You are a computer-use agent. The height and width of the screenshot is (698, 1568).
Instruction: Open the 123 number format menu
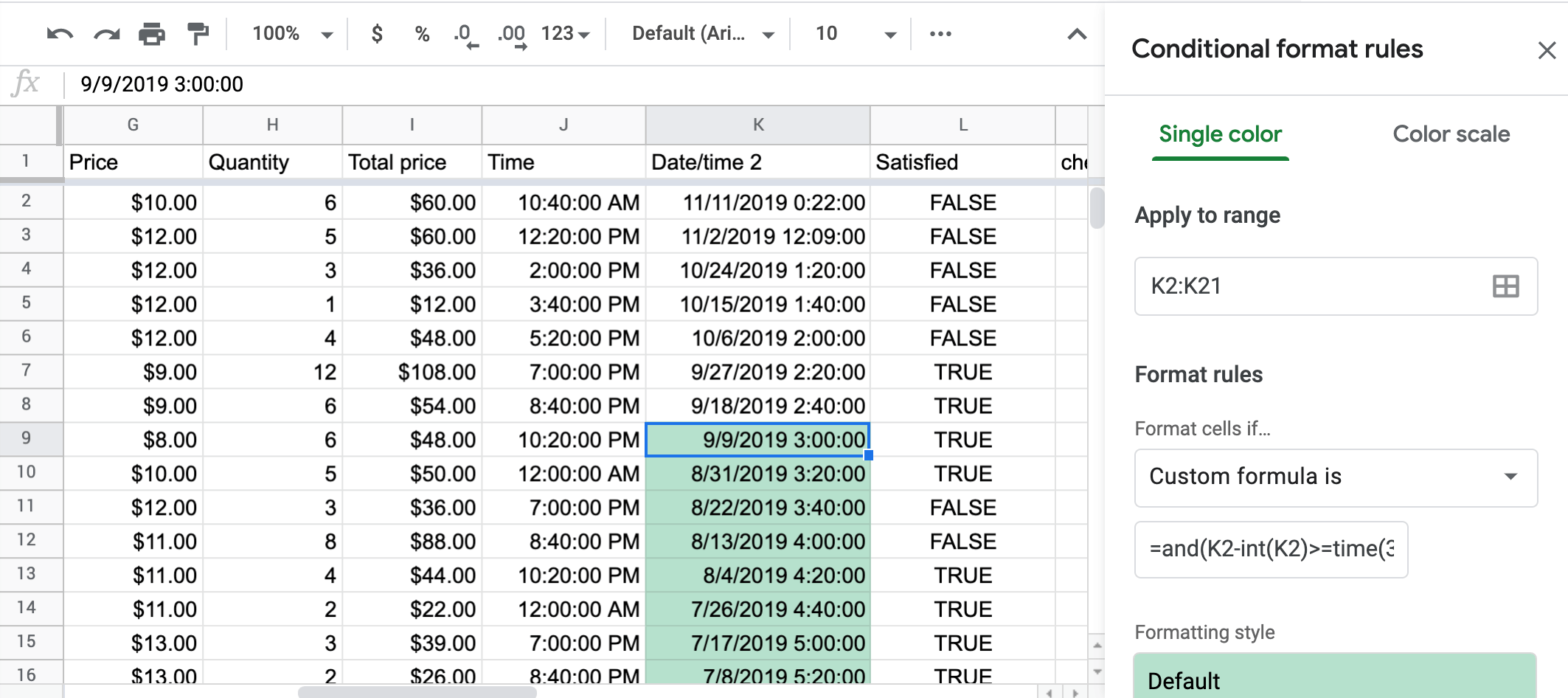pyautogui.click(x=566, y=33)
